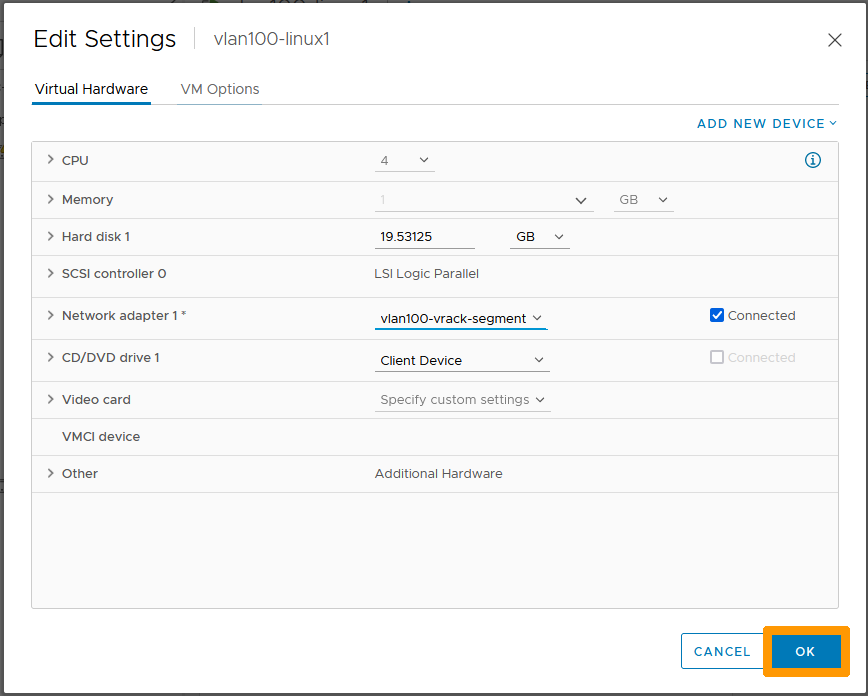Open the ADD NEW DEVICE menu
Image resolution: width=868 pixels, height=696 pixels.
pyautogui.click(x=766, y=123)
